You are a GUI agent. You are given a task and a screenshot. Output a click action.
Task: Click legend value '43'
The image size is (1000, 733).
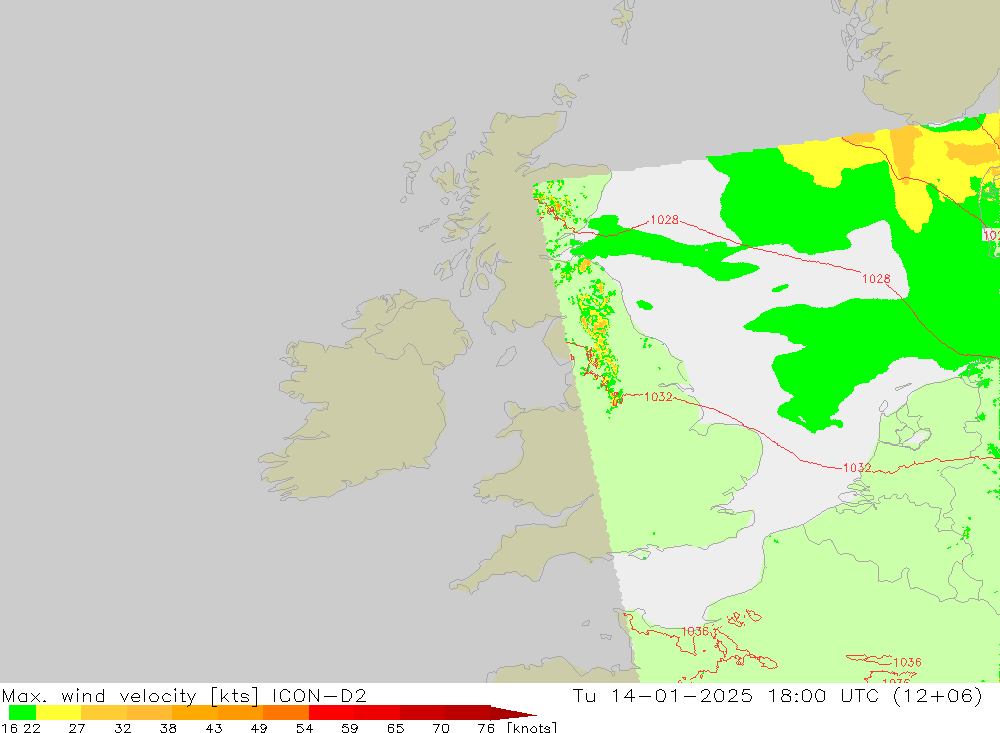coord(214,728)
